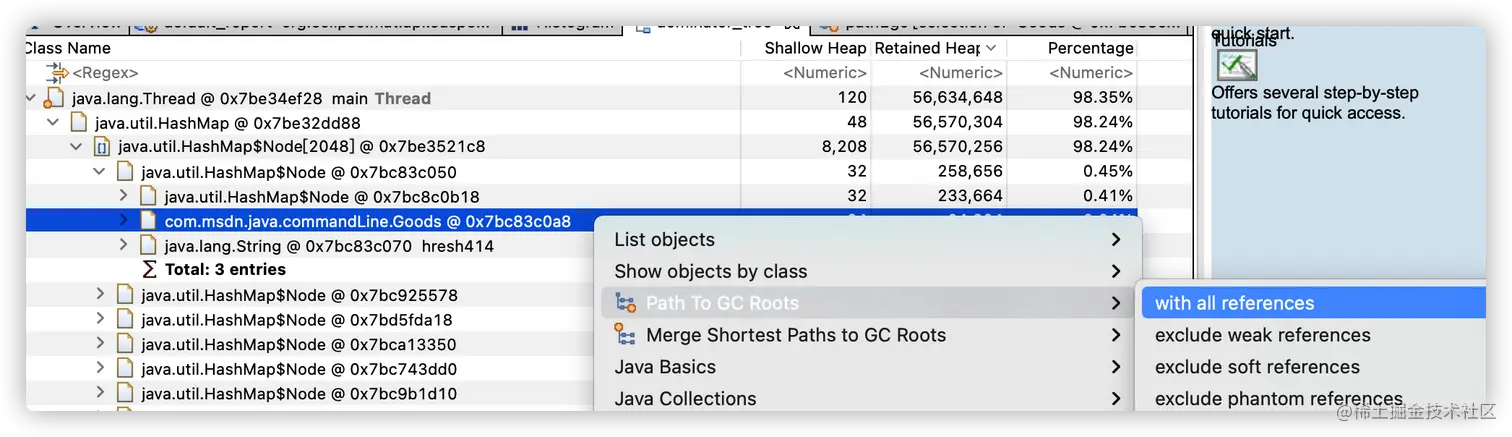Screen dimensions: 1512x437
Task: Collapse the java.lang.Thread main node
Action: (31, 98)
